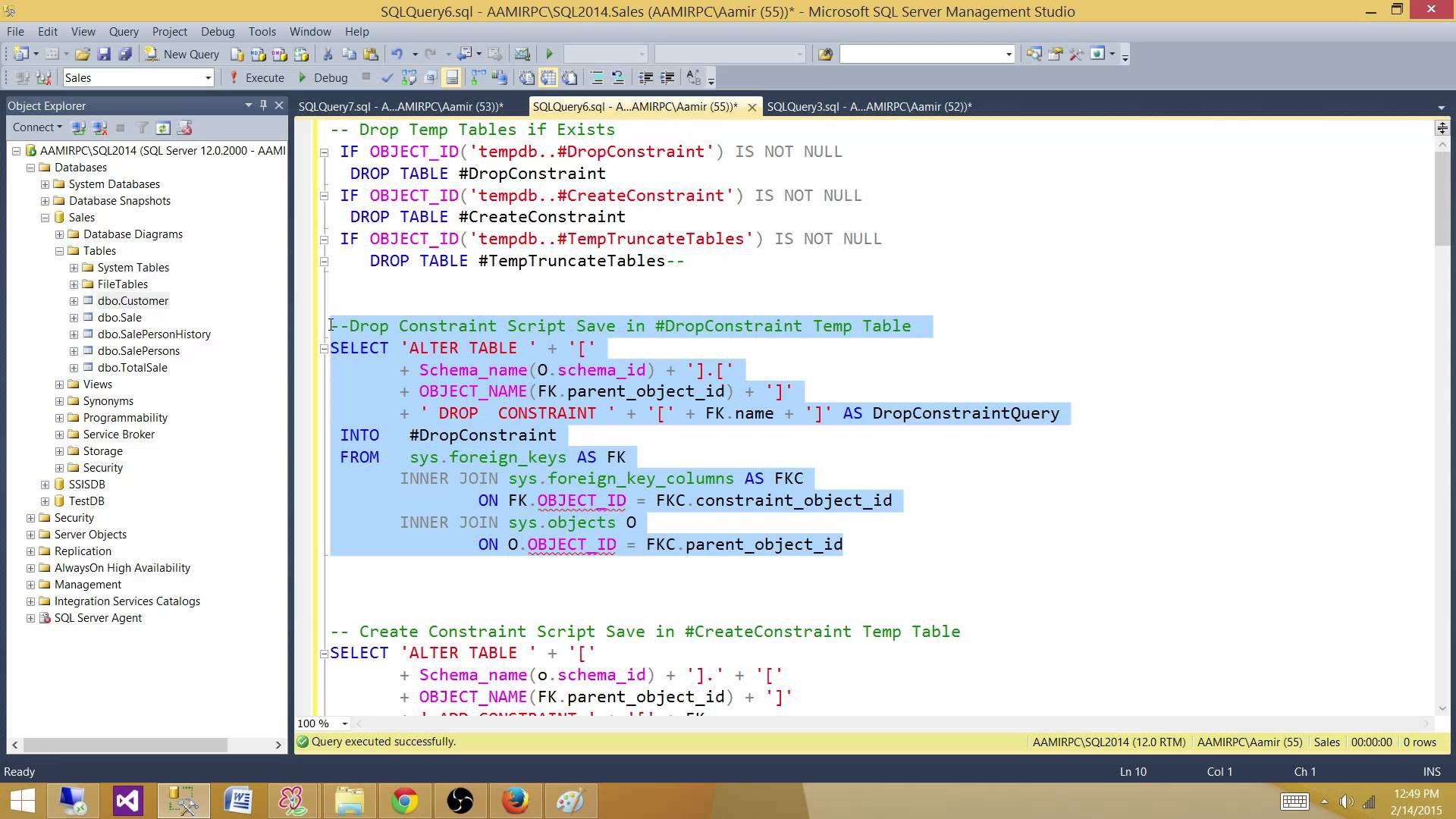Screen dimensions: 1456x819
Task: Click the Execute button
Action: (x=257, y=77)
